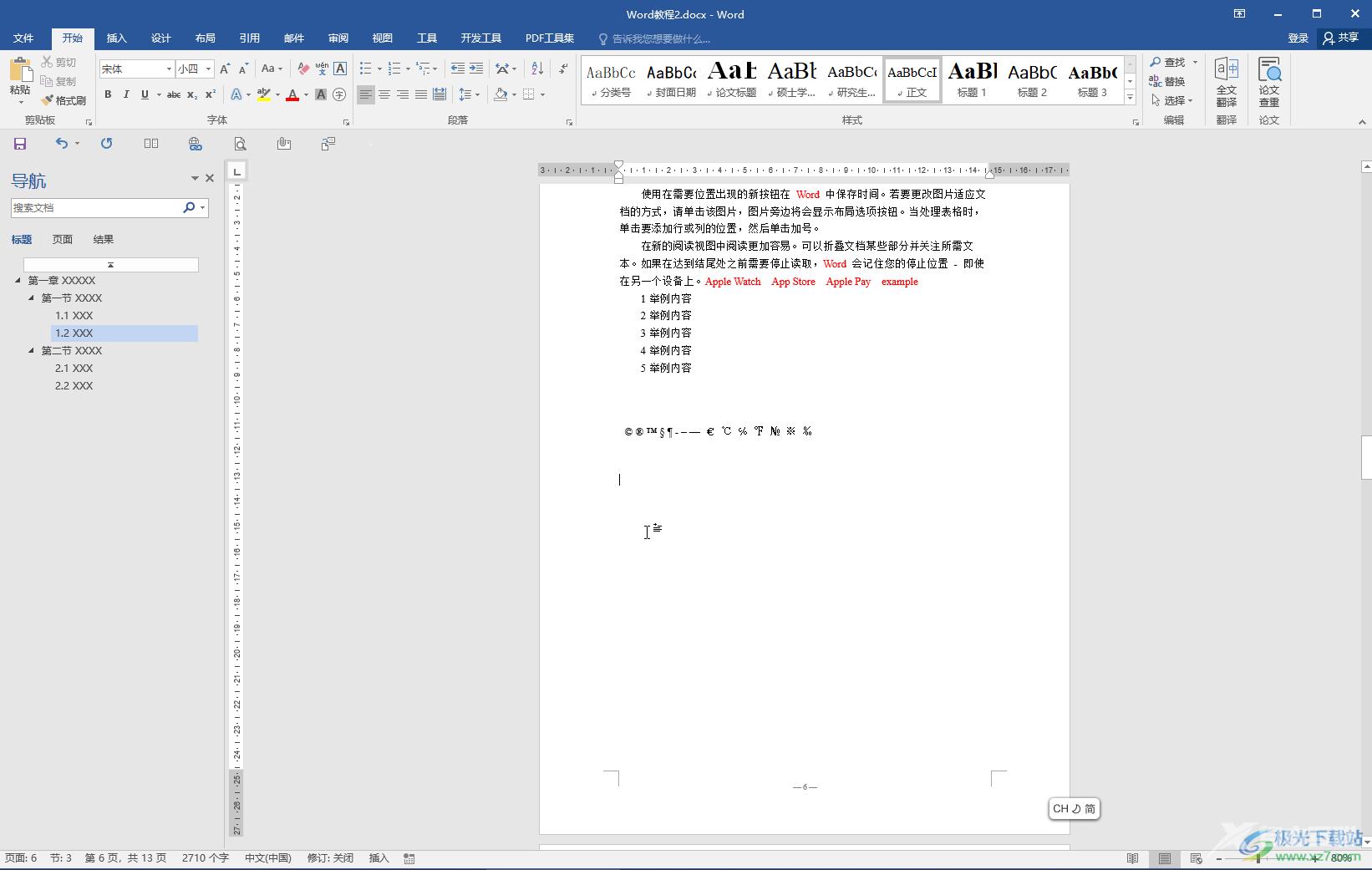Click the vertical scrollbar thumb
The image size is (1372, 870).
click(1366, 457)
